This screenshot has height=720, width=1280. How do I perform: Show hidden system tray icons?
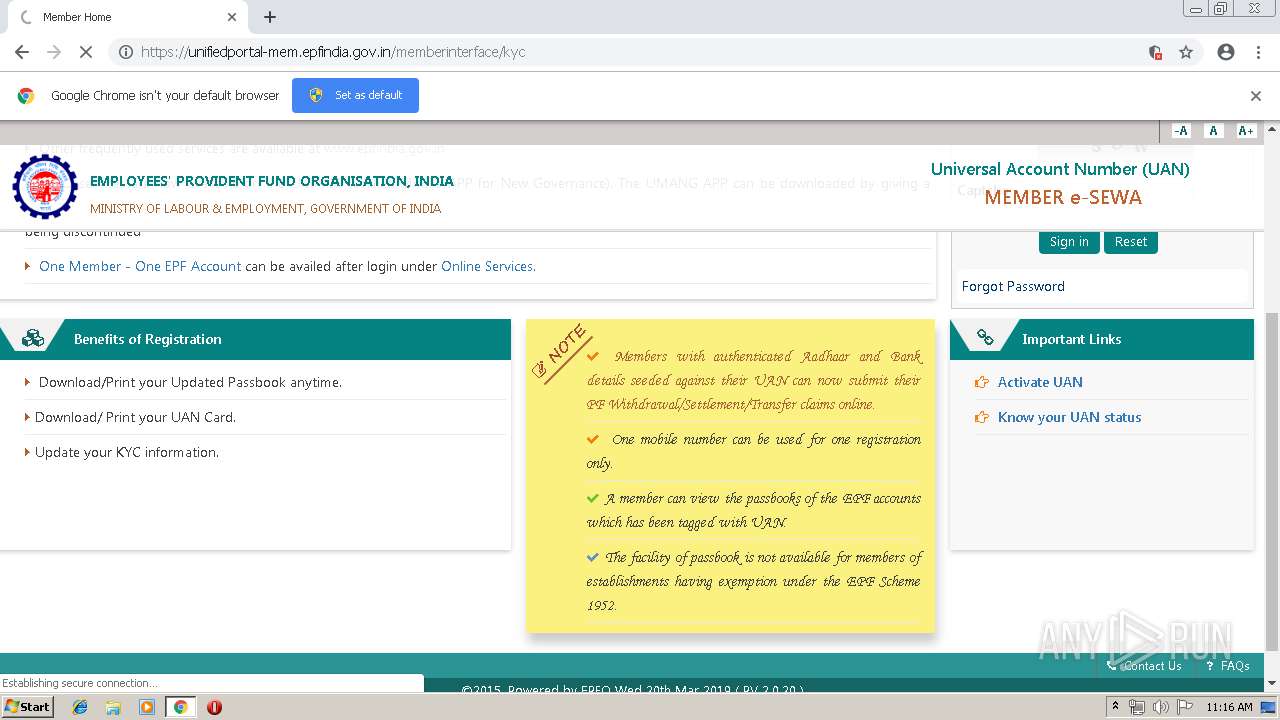coord(1116,707)
